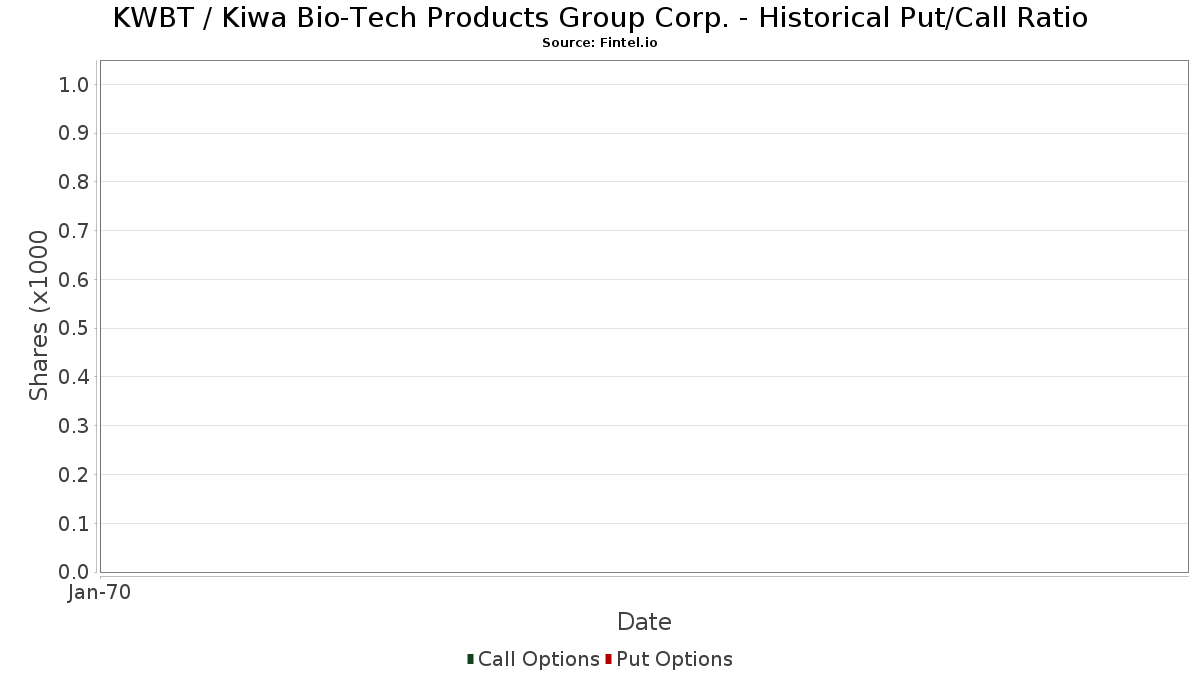Click the KWBT Historical Put/Call Ratio title
Screen dimensions: 1200x675
point(600,18)
